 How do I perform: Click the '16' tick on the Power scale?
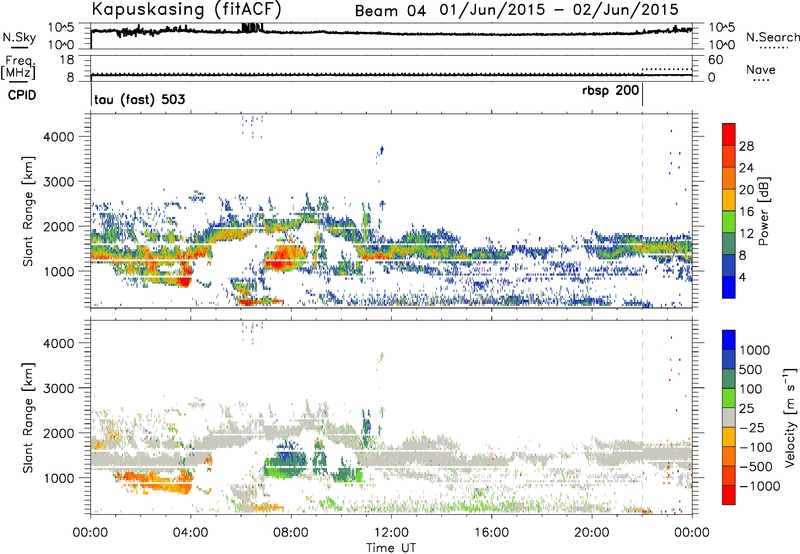coord(746,211)
